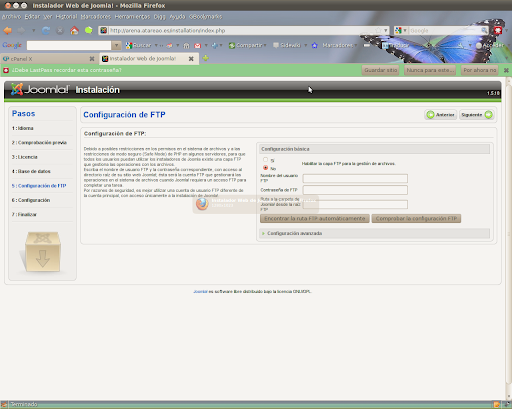Click Encontrar la ruta FTP automáticamente
The width and height of the screenshot is (512, 409).
click(x=315, y=219)
